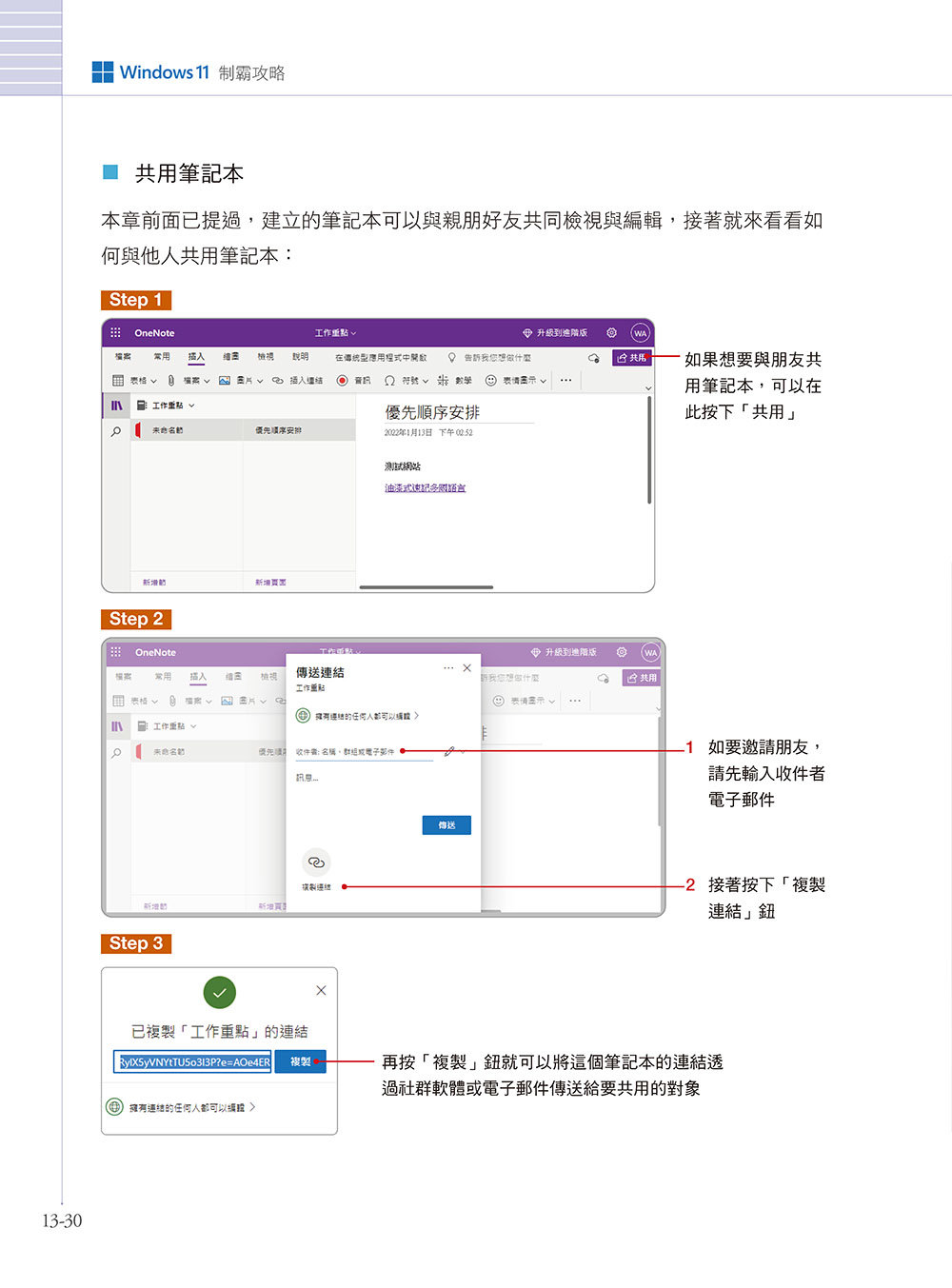Open WA account avatar in Step 1 window

(640, 333)
